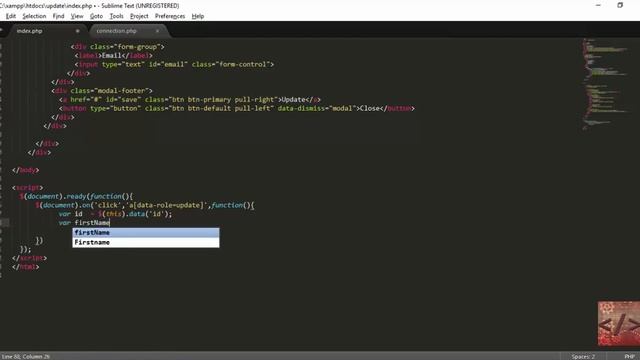
Task: Click the Email label code line
Action: (113, 56)
